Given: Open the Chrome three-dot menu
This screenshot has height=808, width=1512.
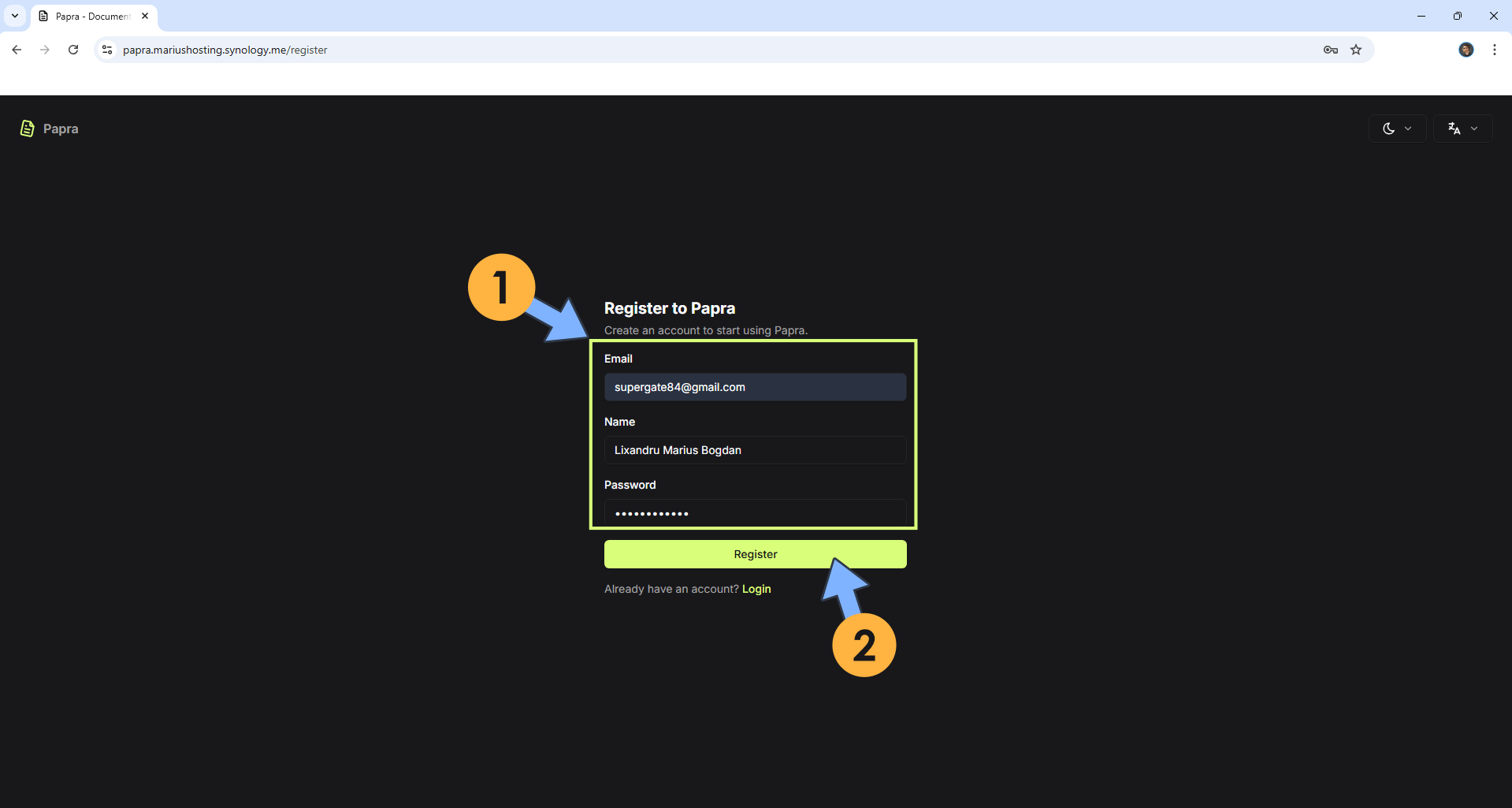Looking at the screenshot, I should click(x=1494, y=50).
